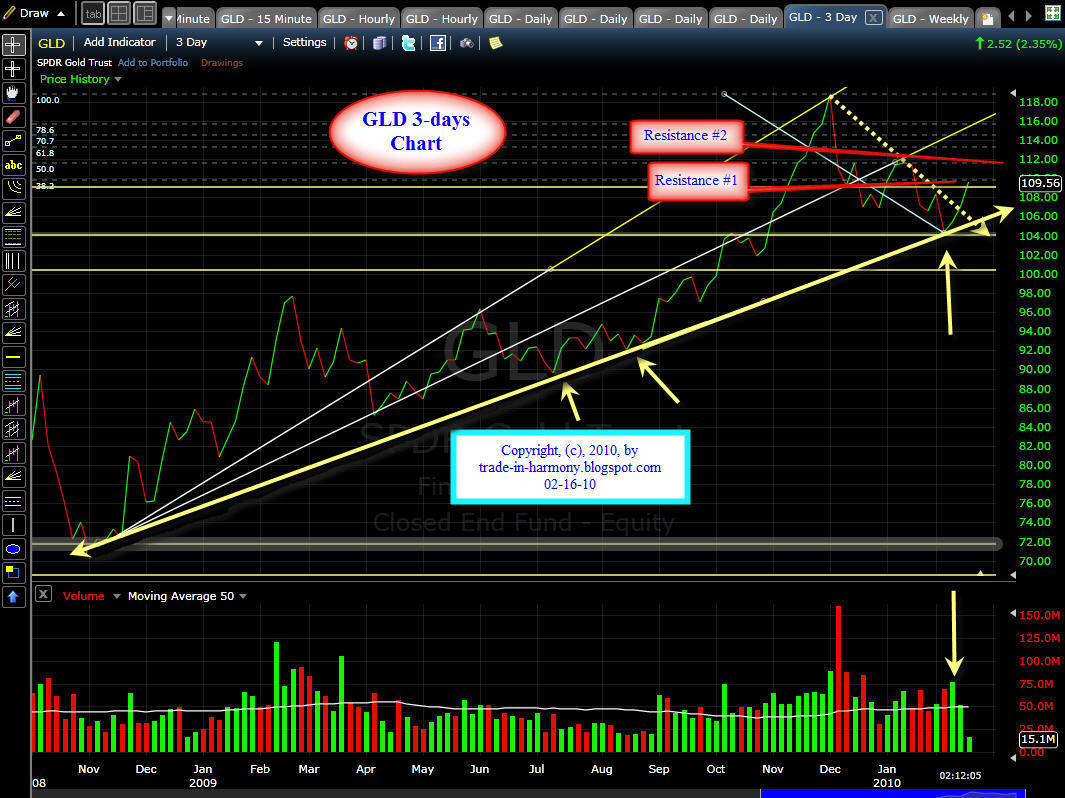Select the cyan horizontal lines tool

click(13, 381)
